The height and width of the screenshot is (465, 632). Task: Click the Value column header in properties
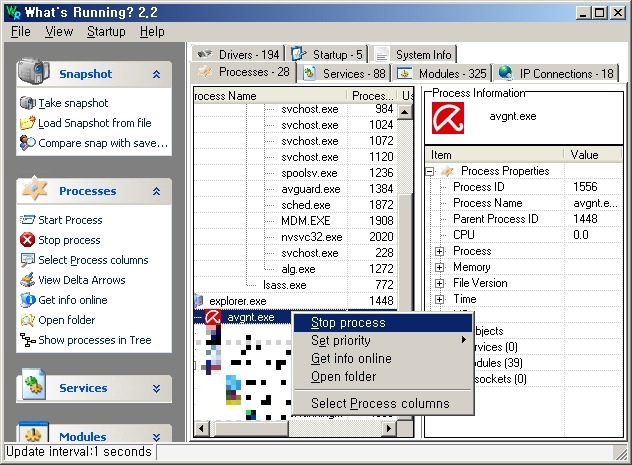click(x=593, y=155)
